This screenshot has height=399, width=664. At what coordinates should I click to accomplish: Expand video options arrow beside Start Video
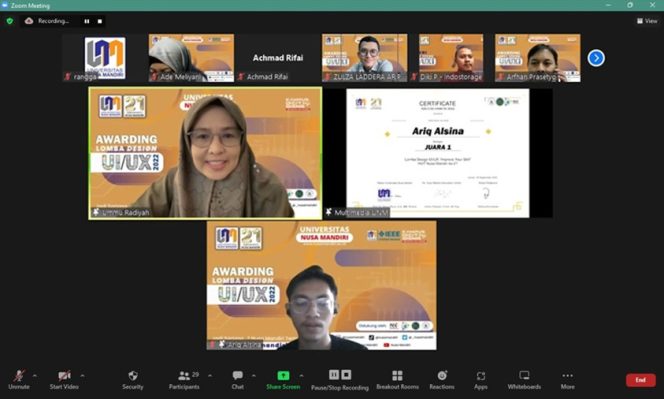tap(83, 375)
